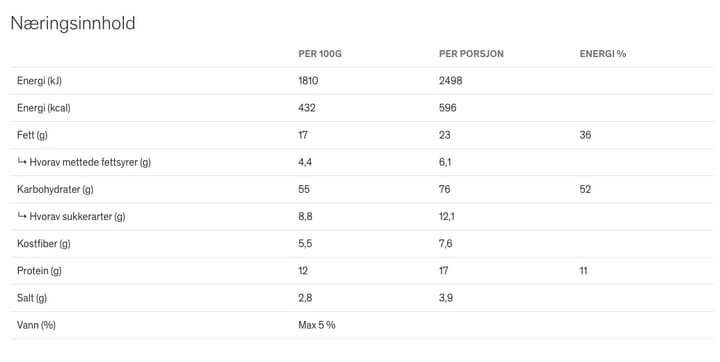Click the ENERGI % column header

pos(602,54)
